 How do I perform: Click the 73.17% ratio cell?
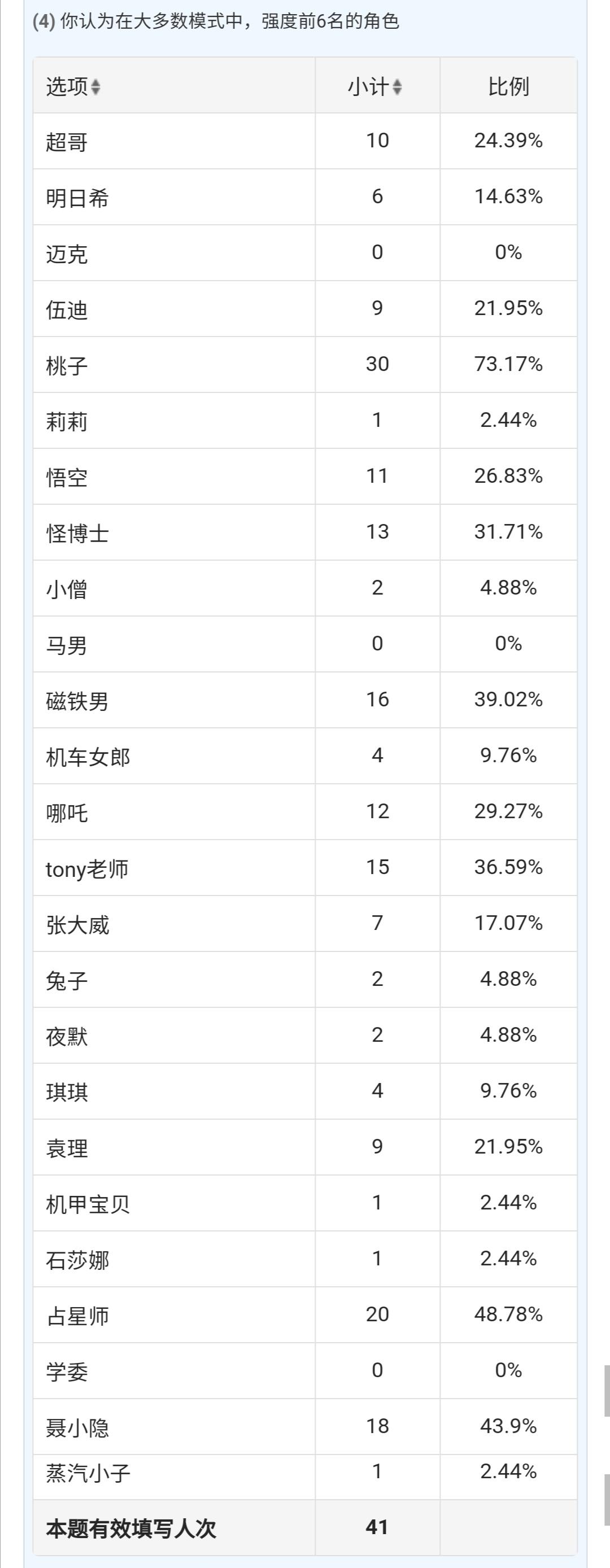pos(508,364)
